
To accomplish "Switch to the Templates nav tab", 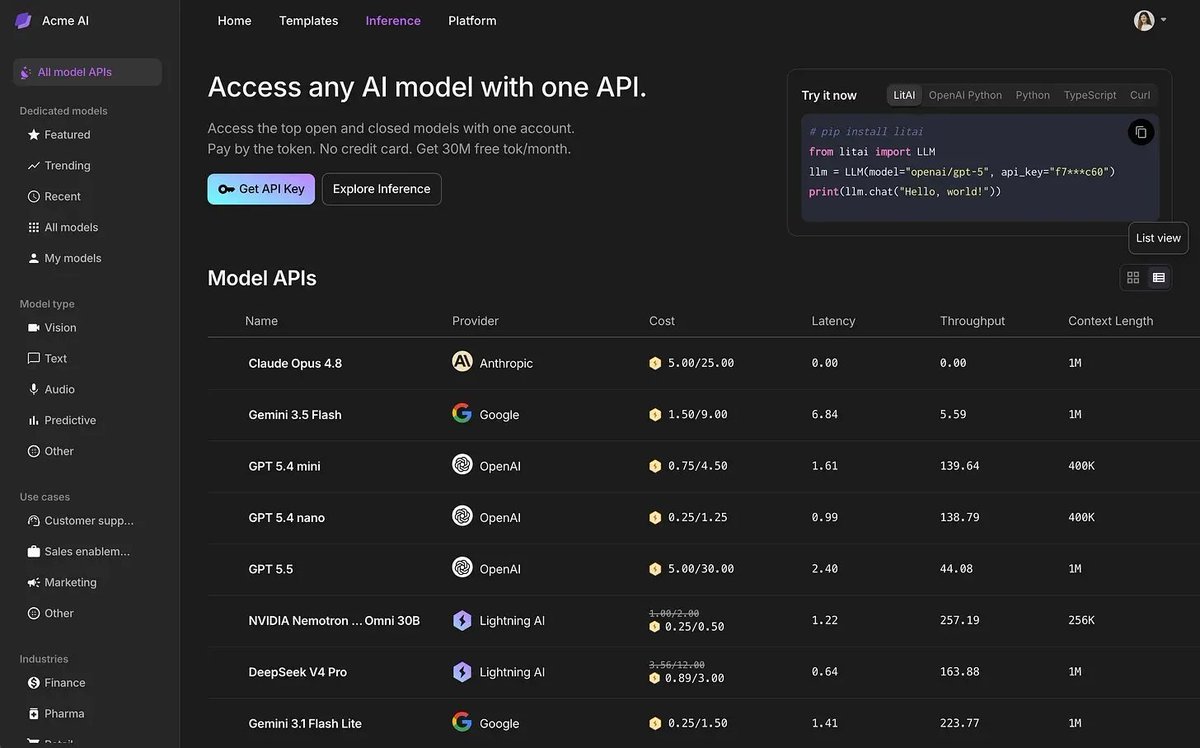I will (308, 21).
